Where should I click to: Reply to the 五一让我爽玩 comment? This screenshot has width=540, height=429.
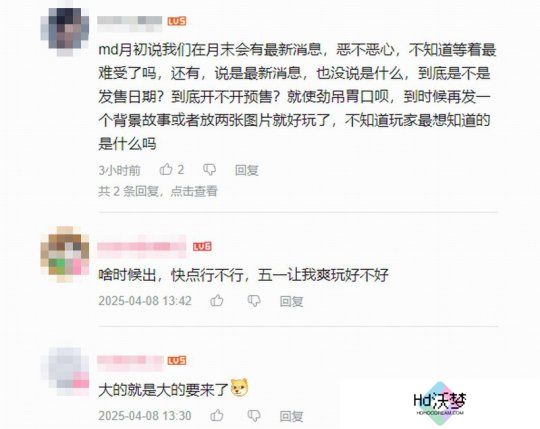click(x=291, y=301)
